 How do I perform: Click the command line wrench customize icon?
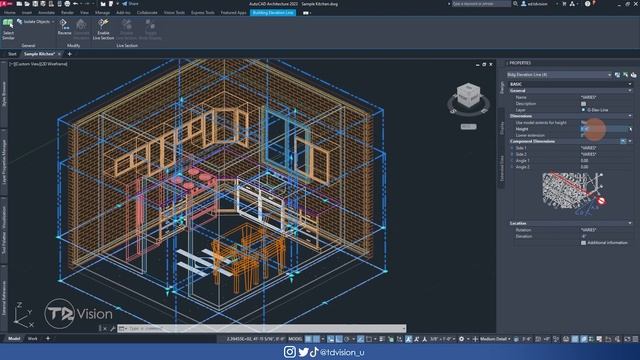[x=113, y=328]
